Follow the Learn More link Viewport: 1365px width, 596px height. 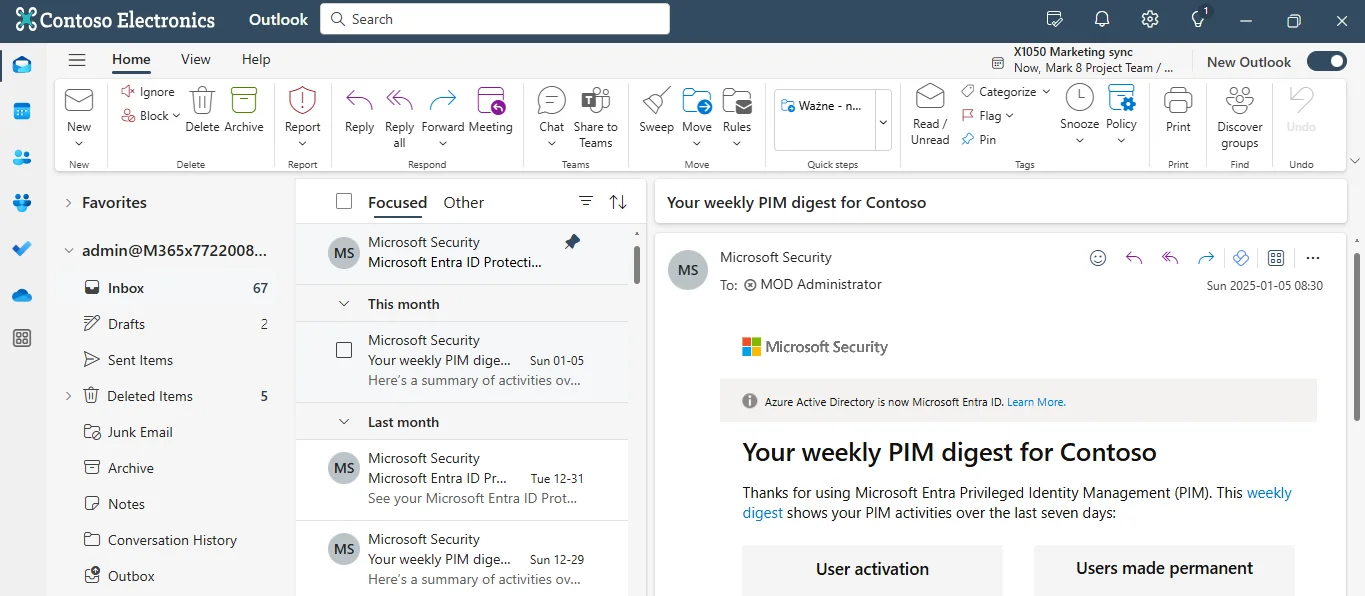(x=1036, y=402)
